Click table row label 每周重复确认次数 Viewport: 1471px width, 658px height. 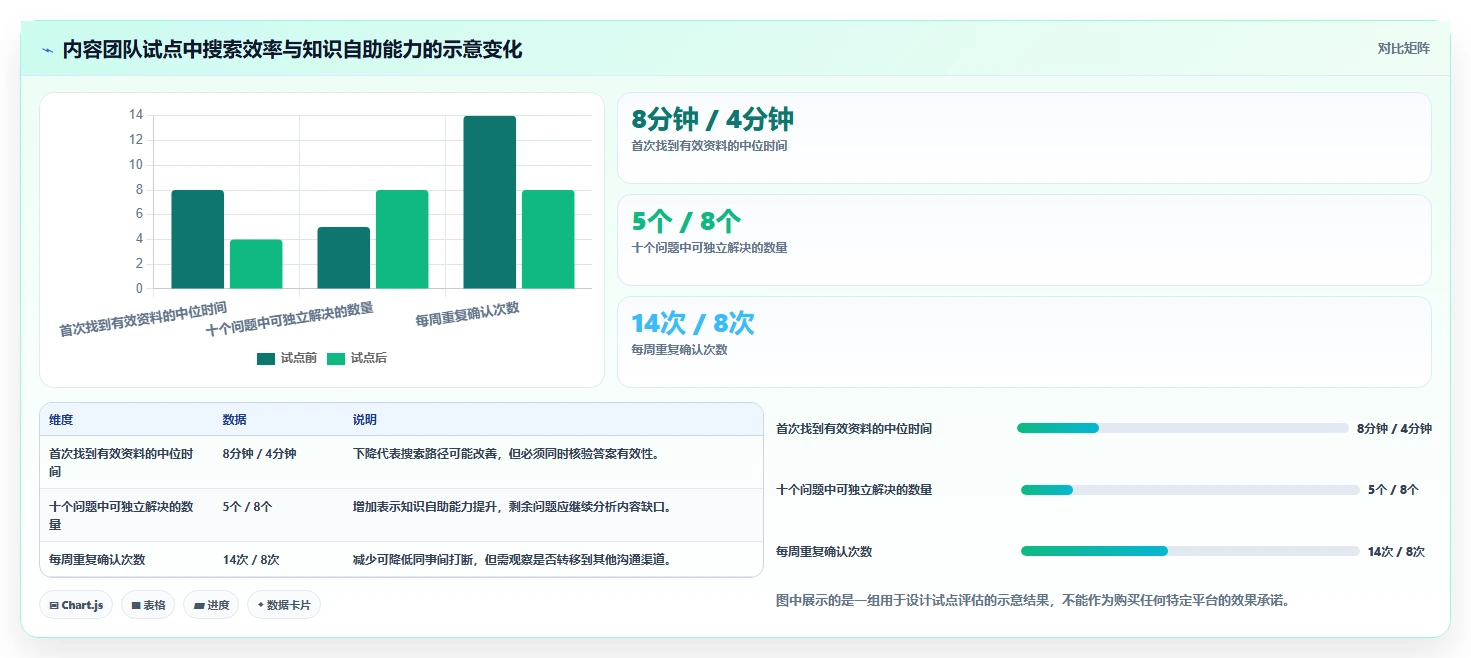click(x=97, y=559)
